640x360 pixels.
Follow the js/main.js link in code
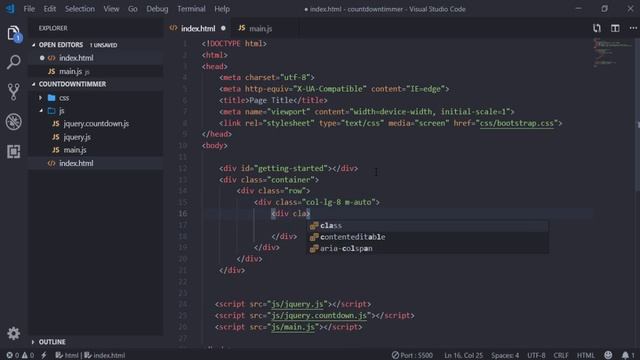coord(293,327)
